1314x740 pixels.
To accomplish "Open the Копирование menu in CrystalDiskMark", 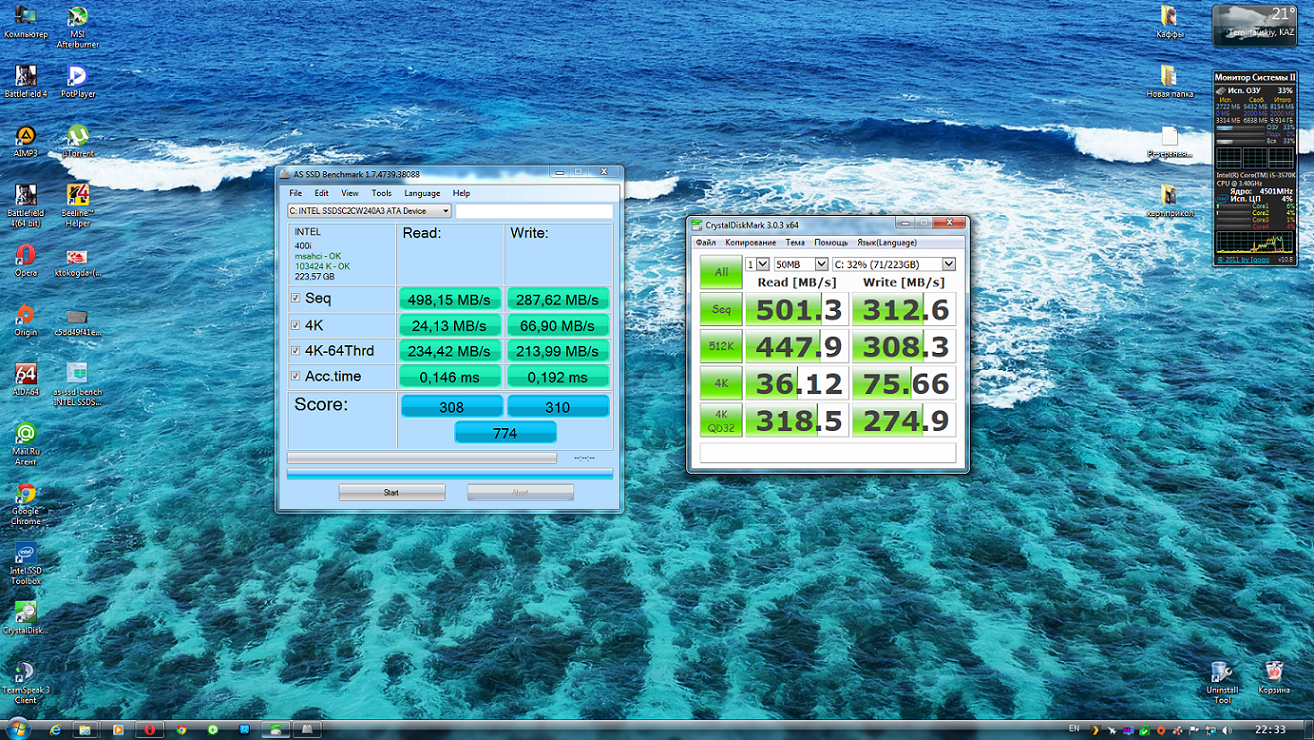I will tap(750, 242).
